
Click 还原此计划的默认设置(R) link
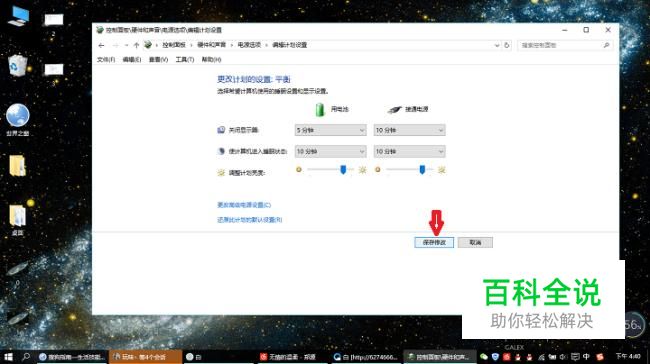click(x=250, y=220)
